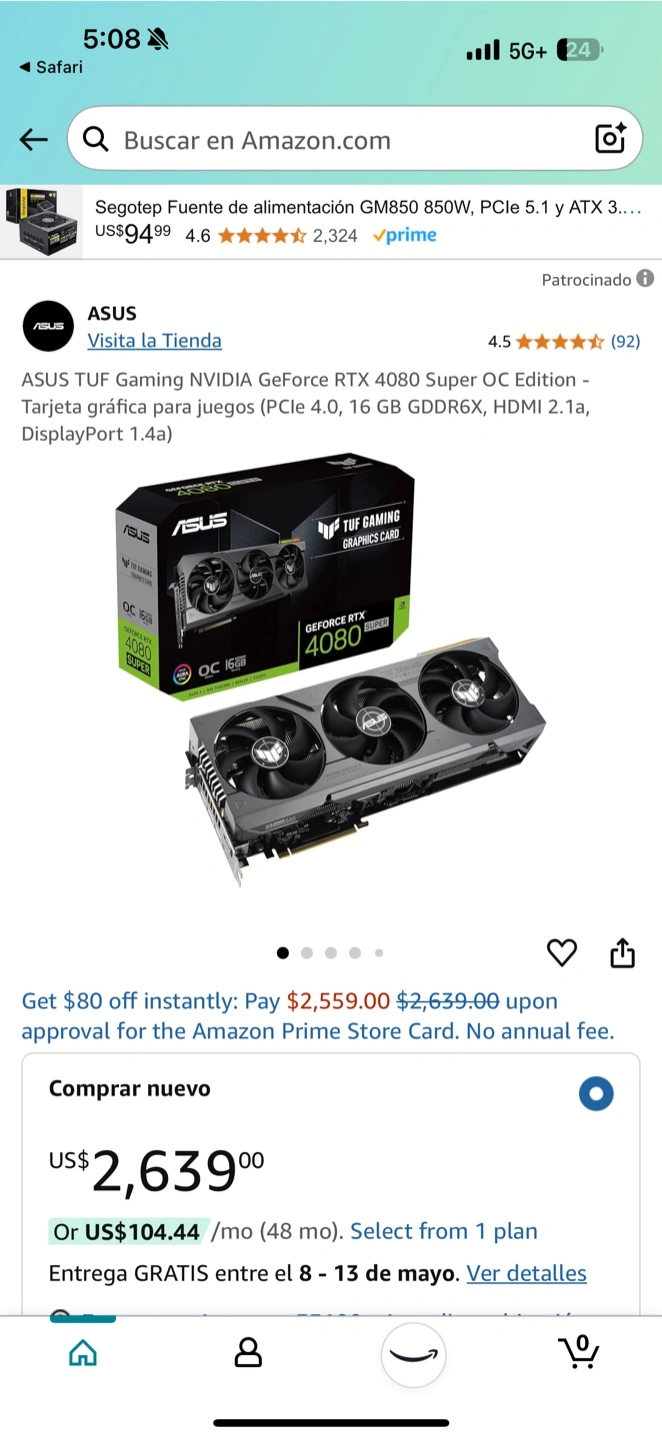Tap the Patrocinado info icon

click(x=646, y=279)
